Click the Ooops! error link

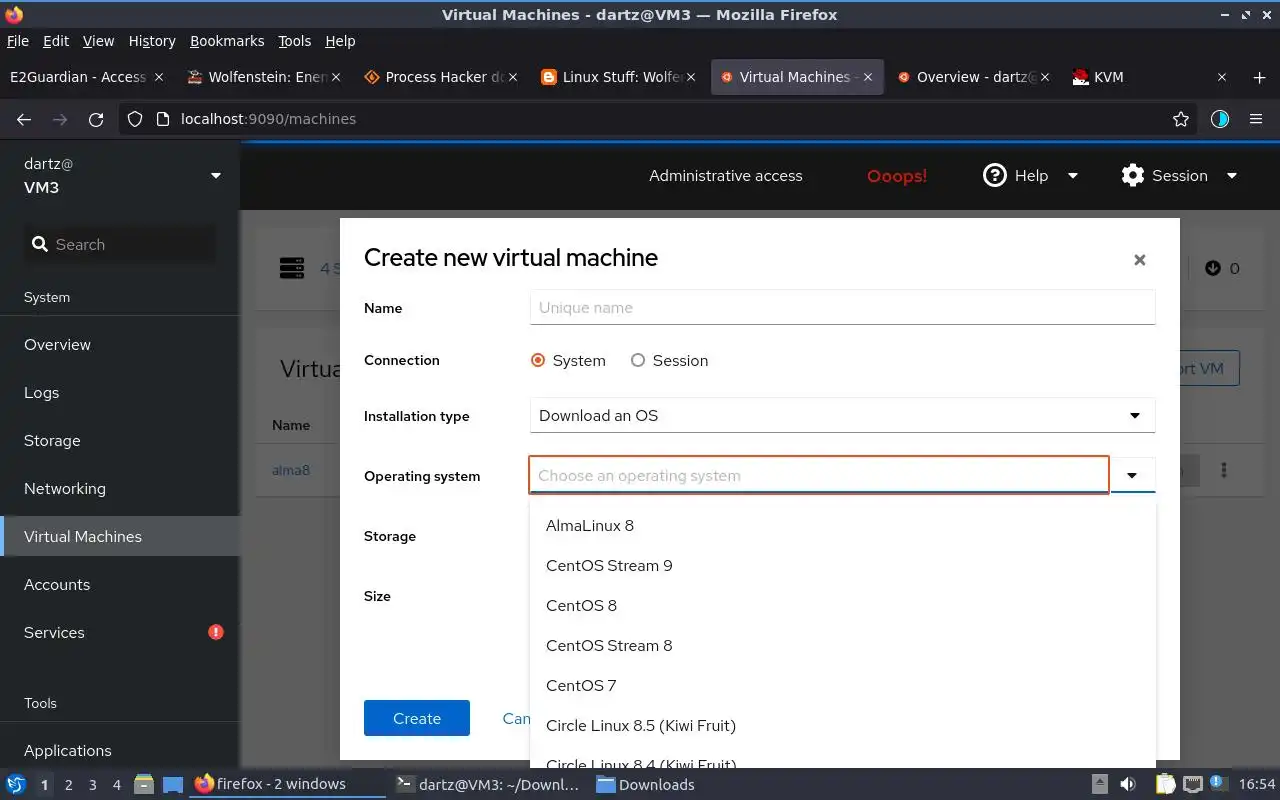pos(897,175)
